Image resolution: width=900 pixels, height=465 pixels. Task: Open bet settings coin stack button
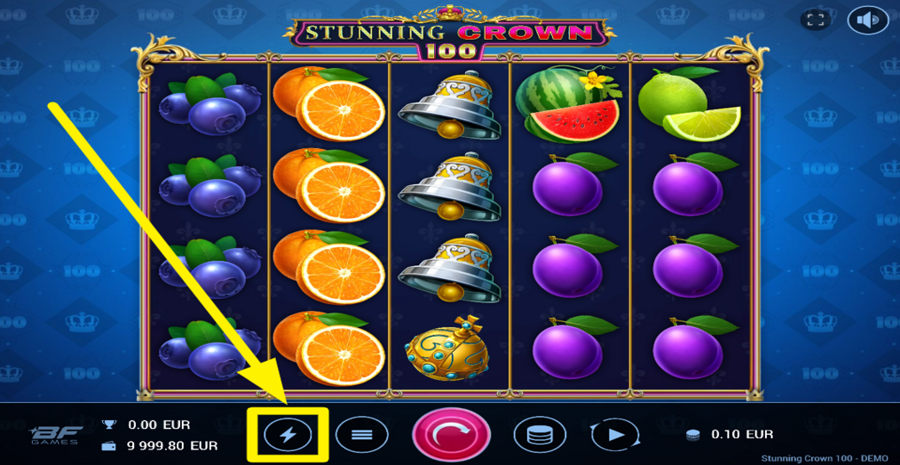pos(540,435)
